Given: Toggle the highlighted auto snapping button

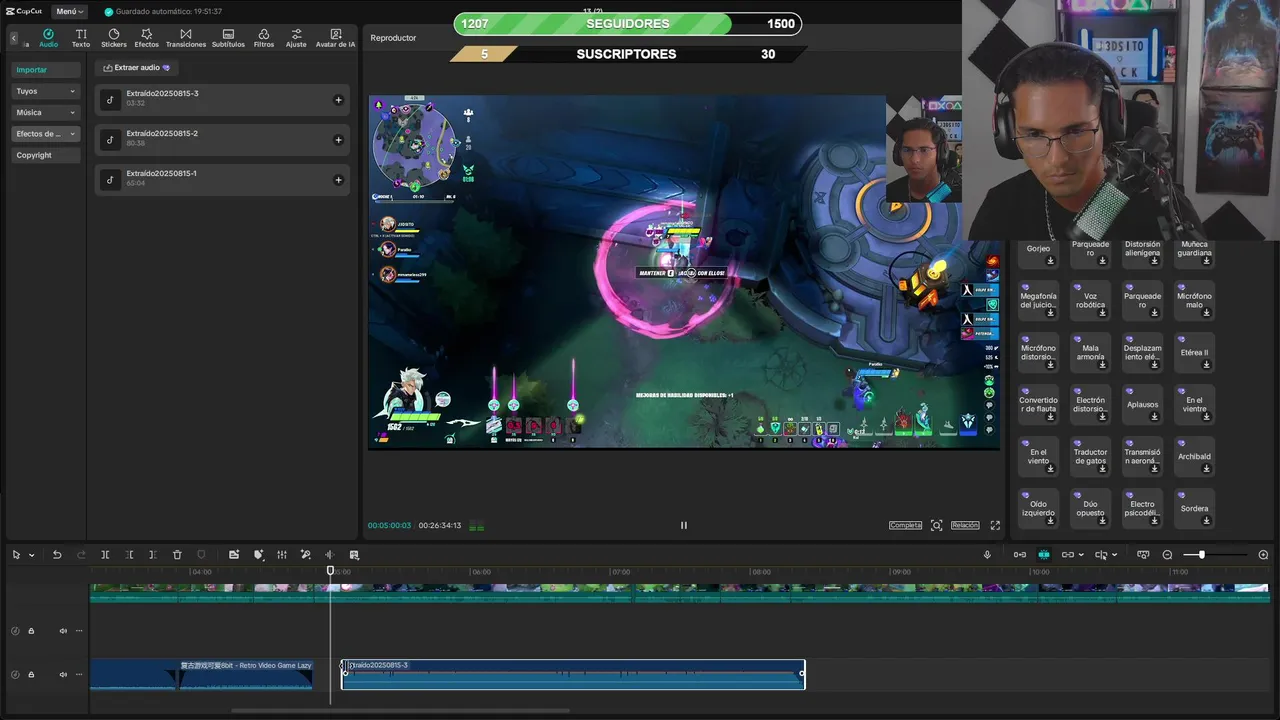Looking at the screenshot, I should (1043, 555).
